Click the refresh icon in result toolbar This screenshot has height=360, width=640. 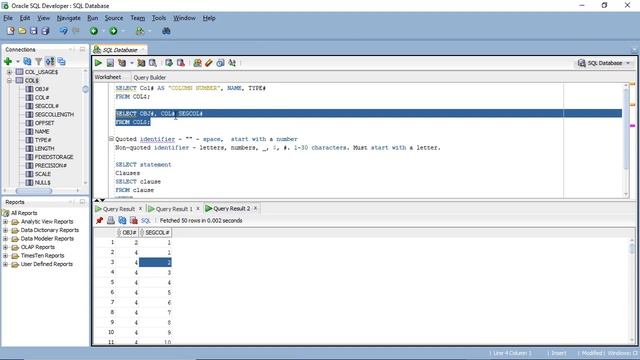coord(122,220)
